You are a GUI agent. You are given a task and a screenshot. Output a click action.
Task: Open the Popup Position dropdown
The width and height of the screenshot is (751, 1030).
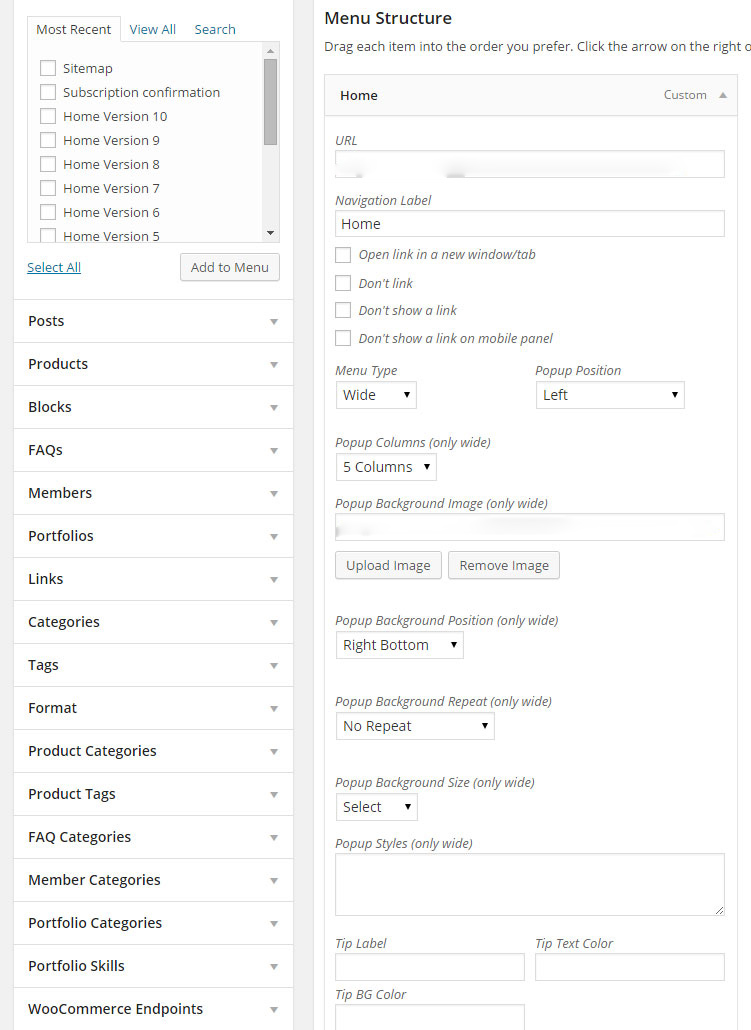tap(610, 395)
